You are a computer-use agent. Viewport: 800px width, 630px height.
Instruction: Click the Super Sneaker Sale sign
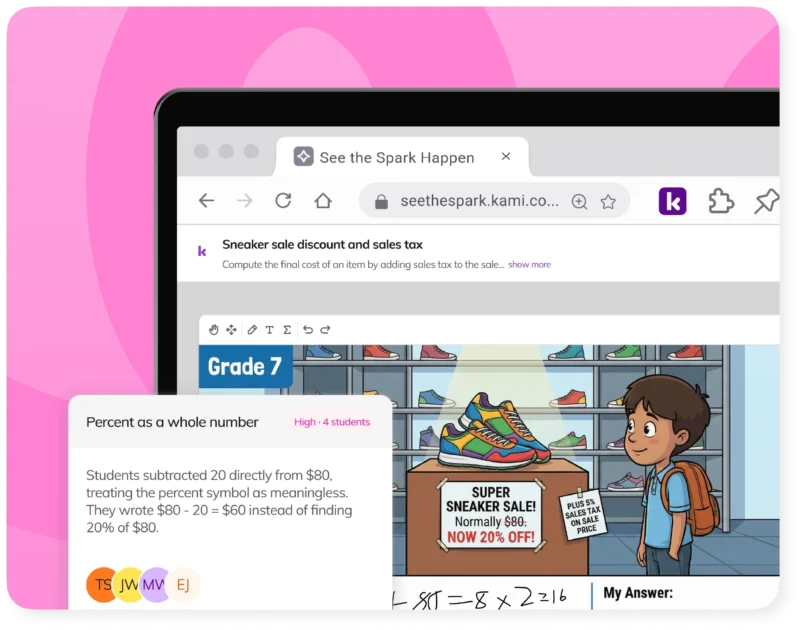point(491,515)
